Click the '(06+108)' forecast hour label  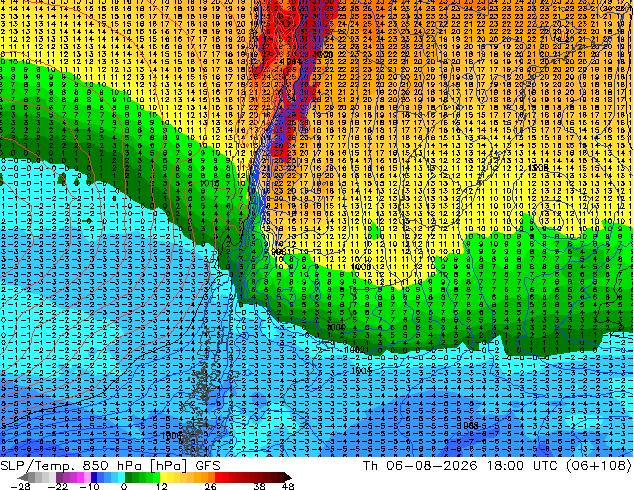599,466
